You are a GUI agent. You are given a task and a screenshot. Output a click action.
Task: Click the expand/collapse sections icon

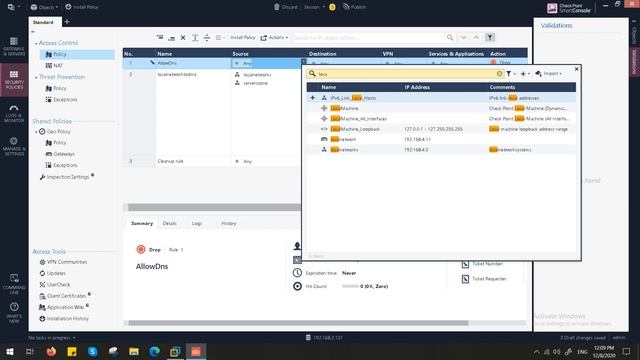207,38
